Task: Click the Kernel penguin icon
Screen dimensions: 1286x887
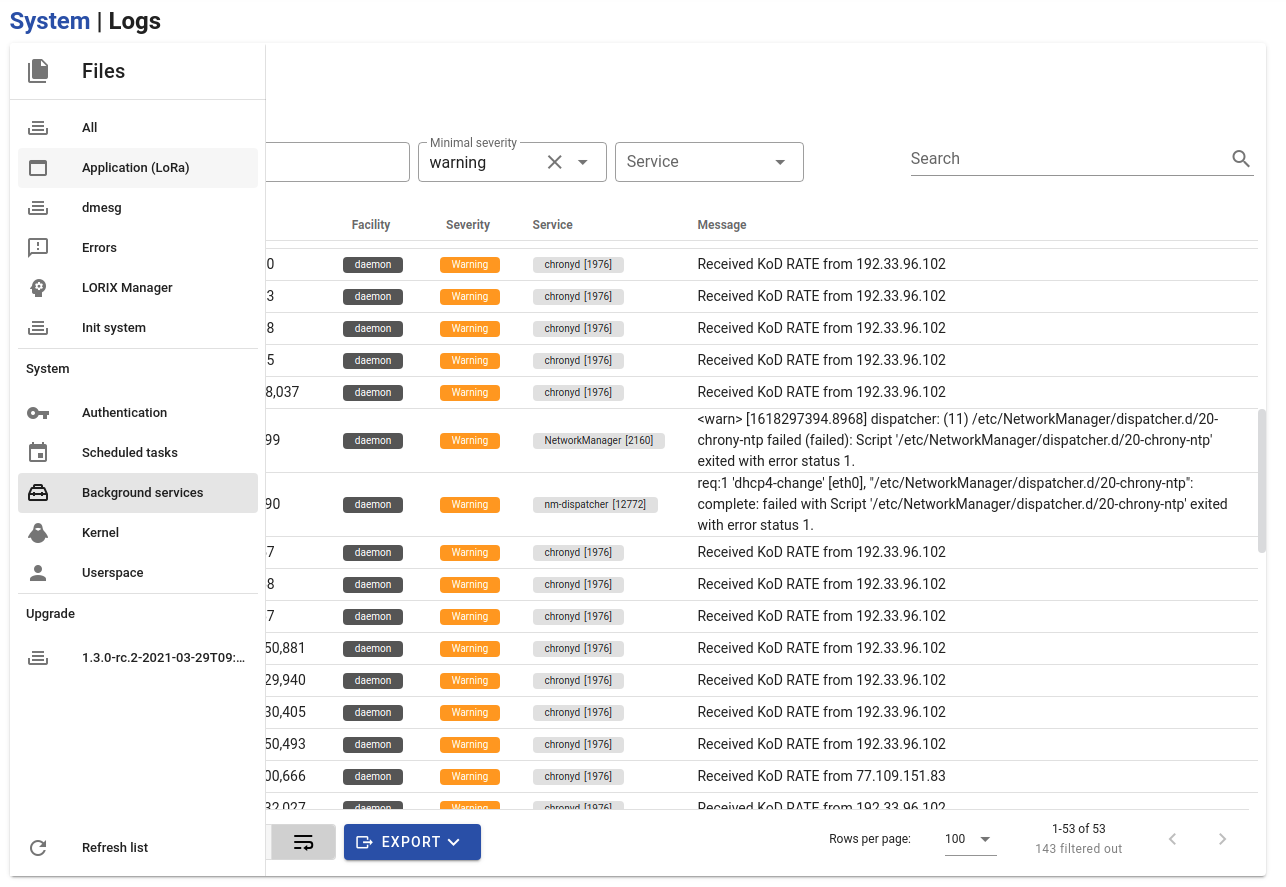Action: (x=38, y=533)
